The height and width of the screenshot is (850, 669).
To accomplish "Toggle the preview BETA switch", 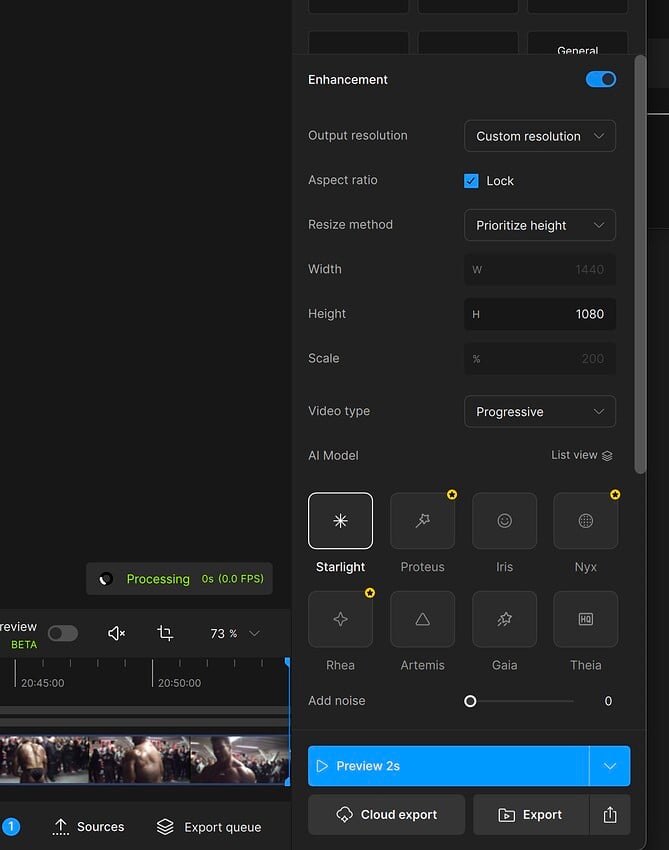I will tap(62, 633).
